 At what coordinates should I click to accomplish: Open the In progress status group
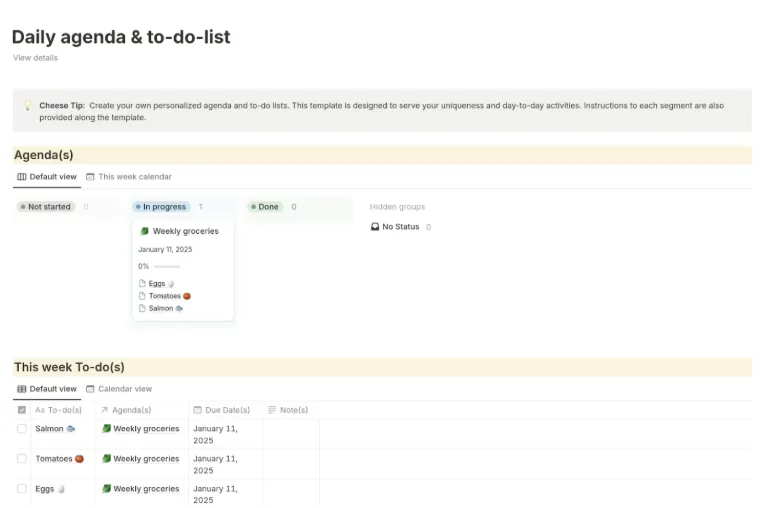coord(161,206)
